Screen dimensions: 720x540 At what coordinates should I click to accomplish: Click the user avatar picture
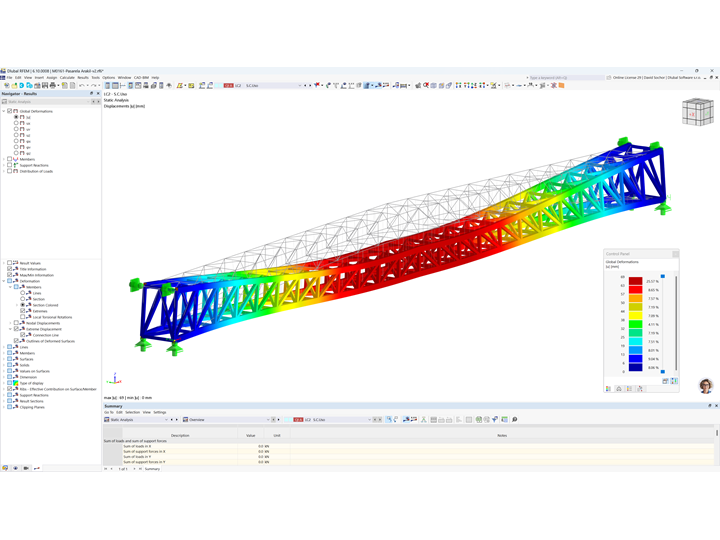point(706,386)
